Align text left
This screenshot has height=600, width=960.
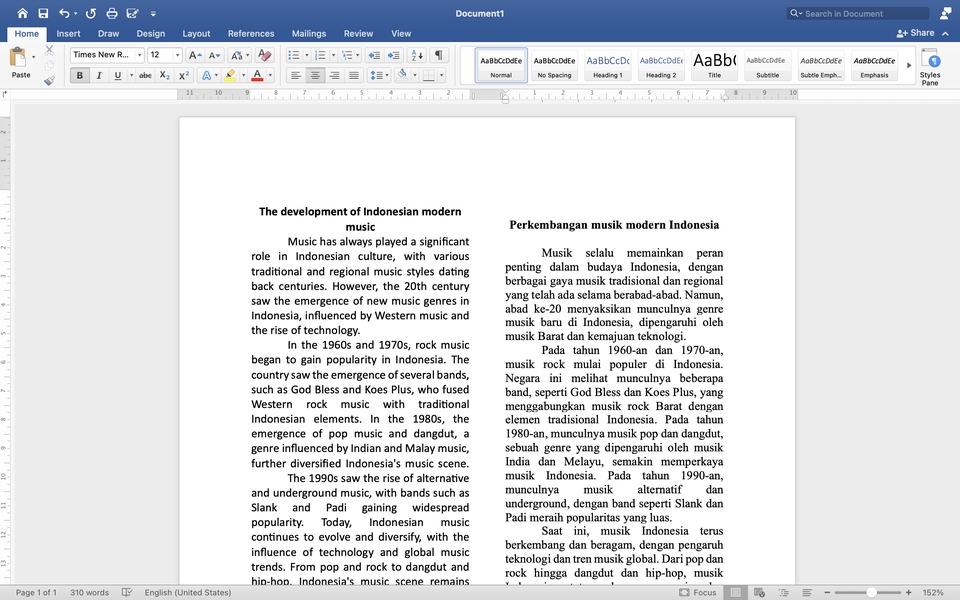296,75
